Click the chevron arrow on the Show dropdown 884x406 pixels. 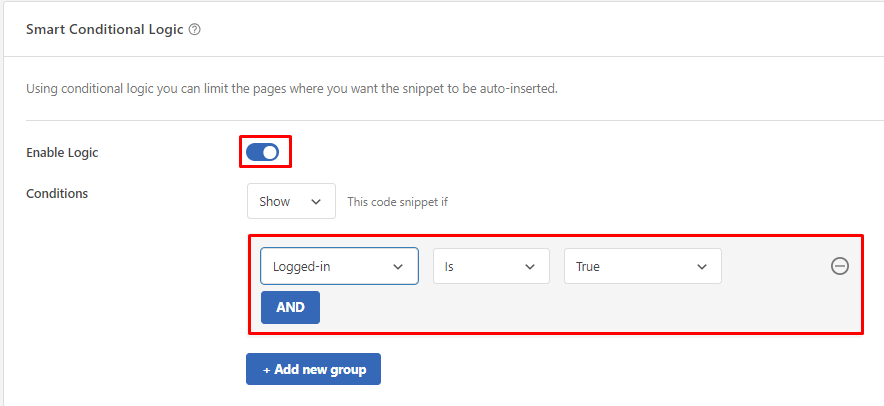316,202
